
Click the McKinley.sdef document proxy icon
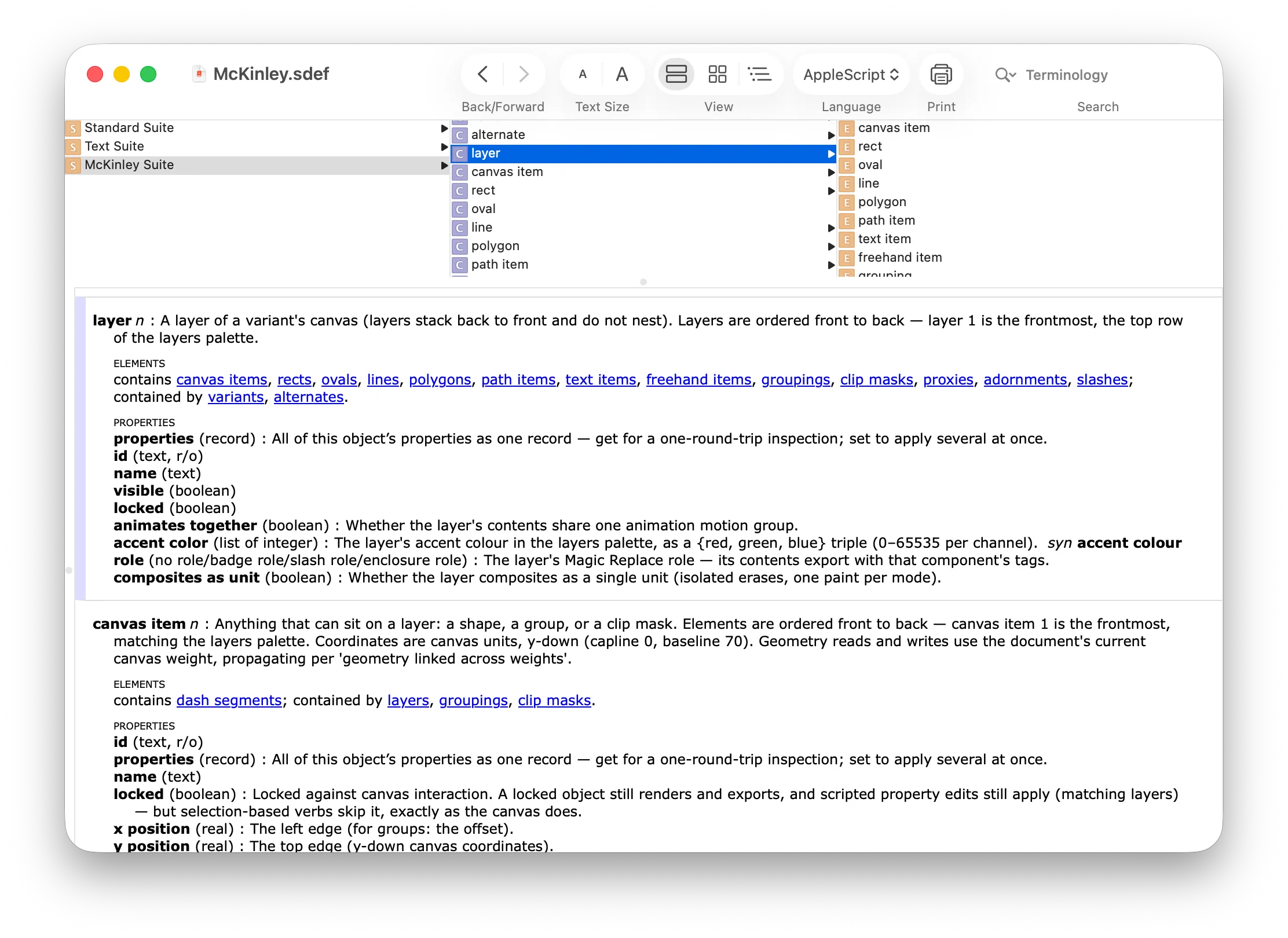(x=199, y=74)
